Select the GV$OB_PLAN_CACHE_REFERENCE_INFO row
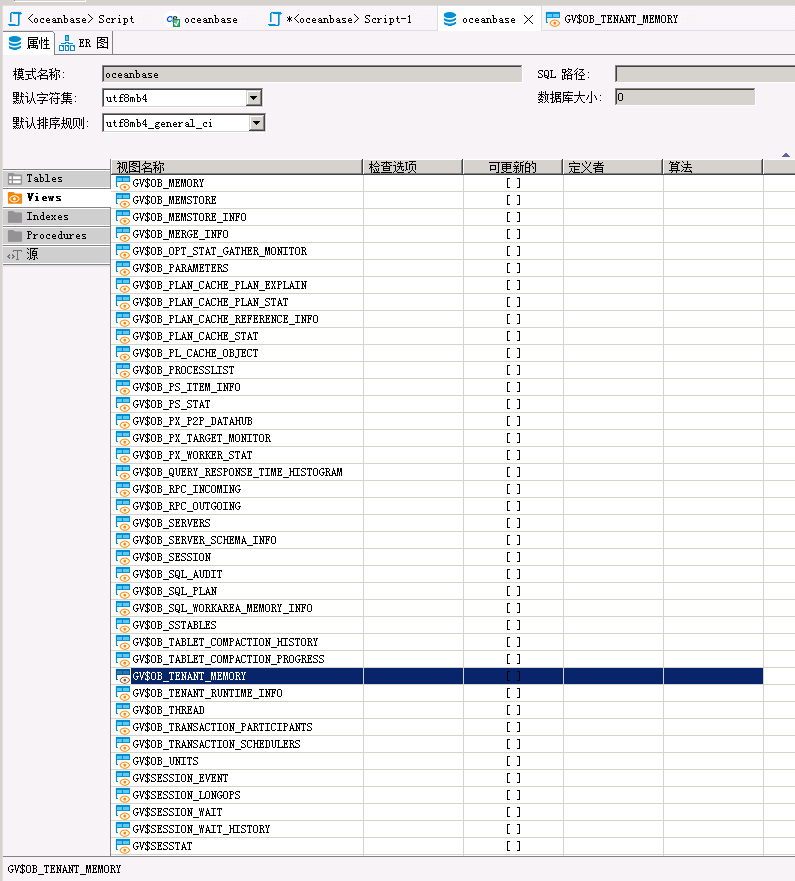This screenshot has width=795, height=881. pos(437,319)
